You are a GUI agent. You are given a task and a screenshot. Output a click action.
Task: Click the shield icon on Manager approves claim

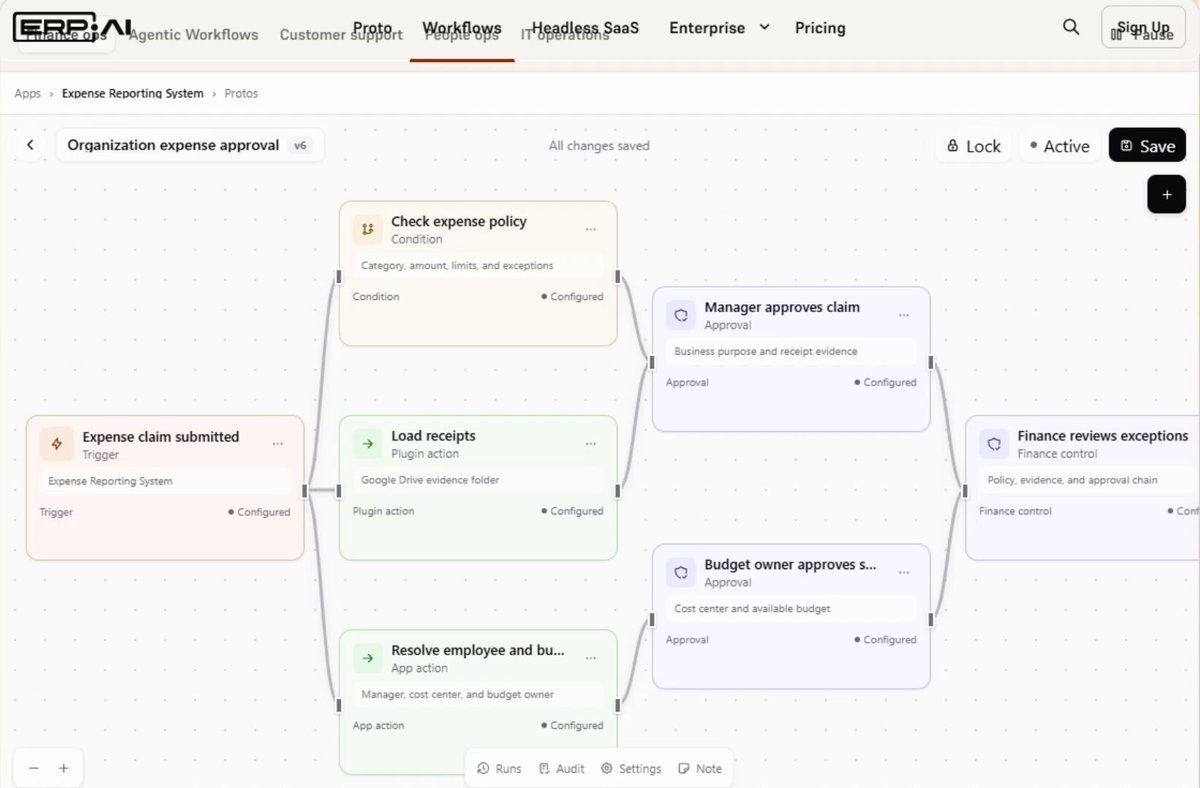(681, 315)
